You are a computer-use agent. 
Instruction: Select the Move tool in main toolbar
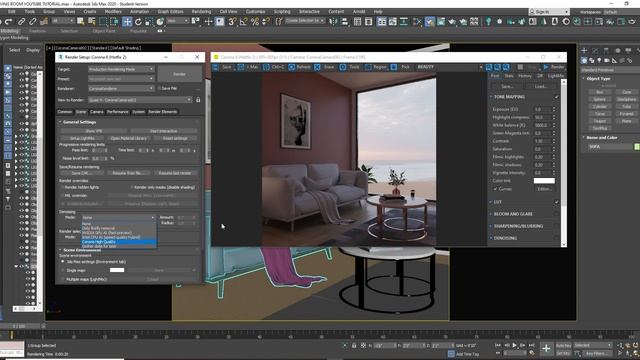127,22
